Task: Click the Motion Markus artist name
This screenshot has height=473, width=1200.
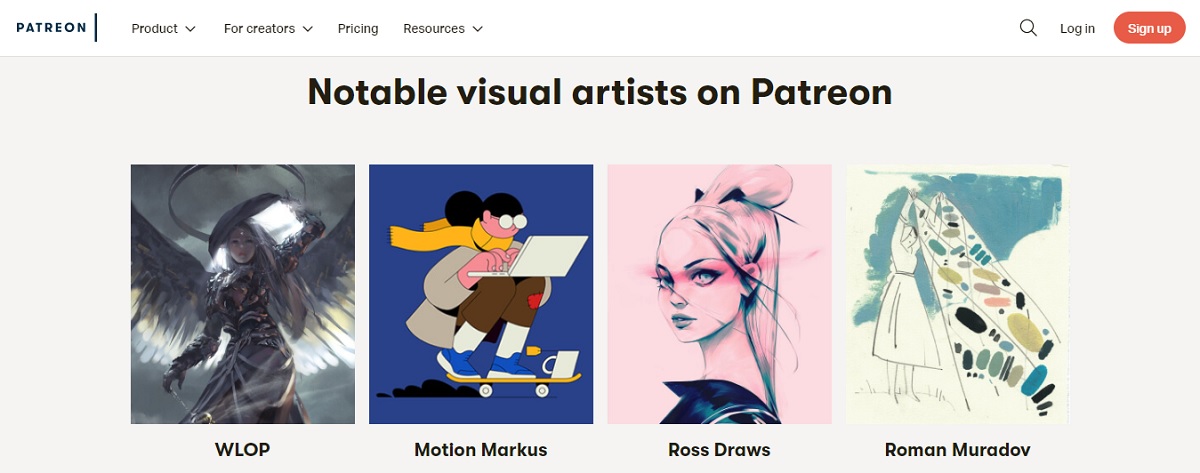Action: (x=481, y=449)
